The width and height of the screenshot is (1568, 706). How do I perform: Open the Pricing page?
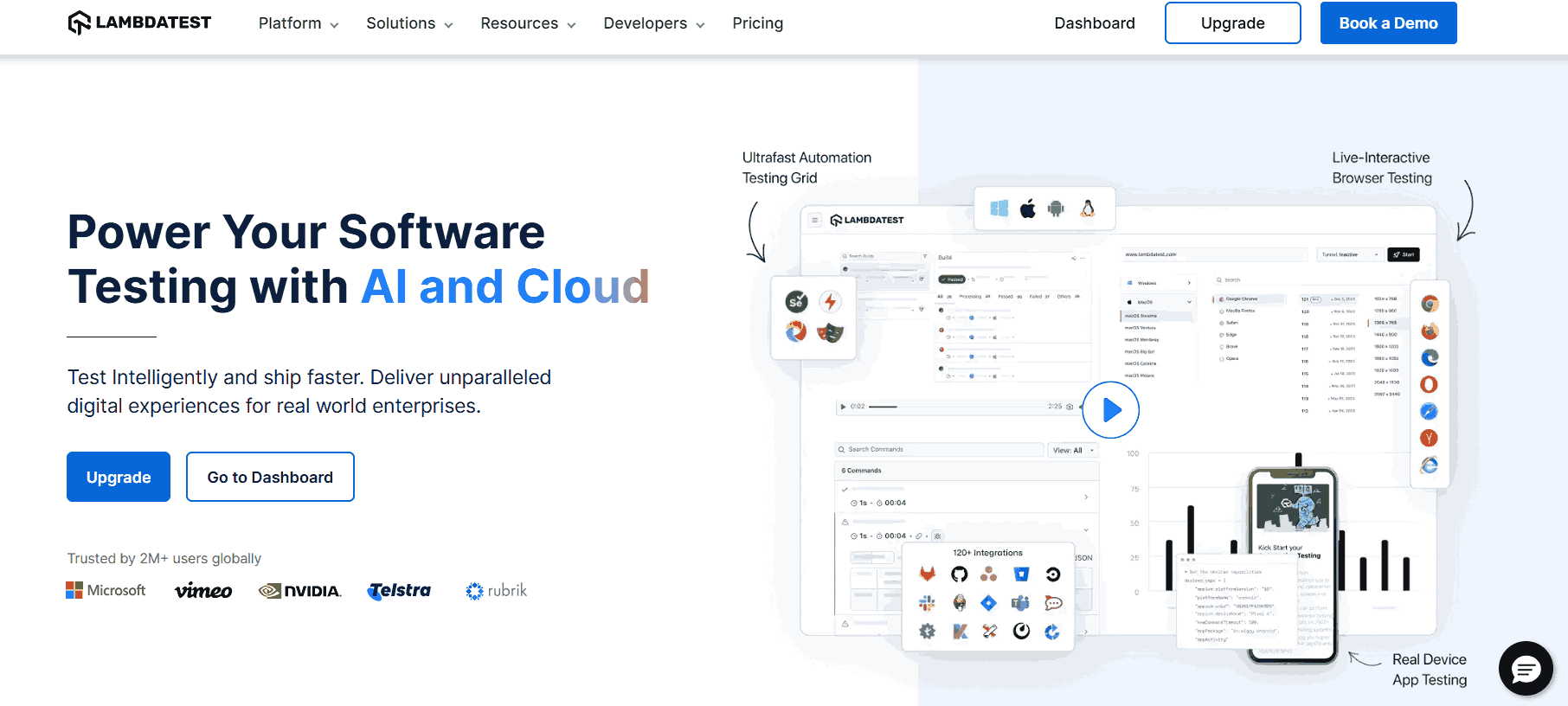758,23
